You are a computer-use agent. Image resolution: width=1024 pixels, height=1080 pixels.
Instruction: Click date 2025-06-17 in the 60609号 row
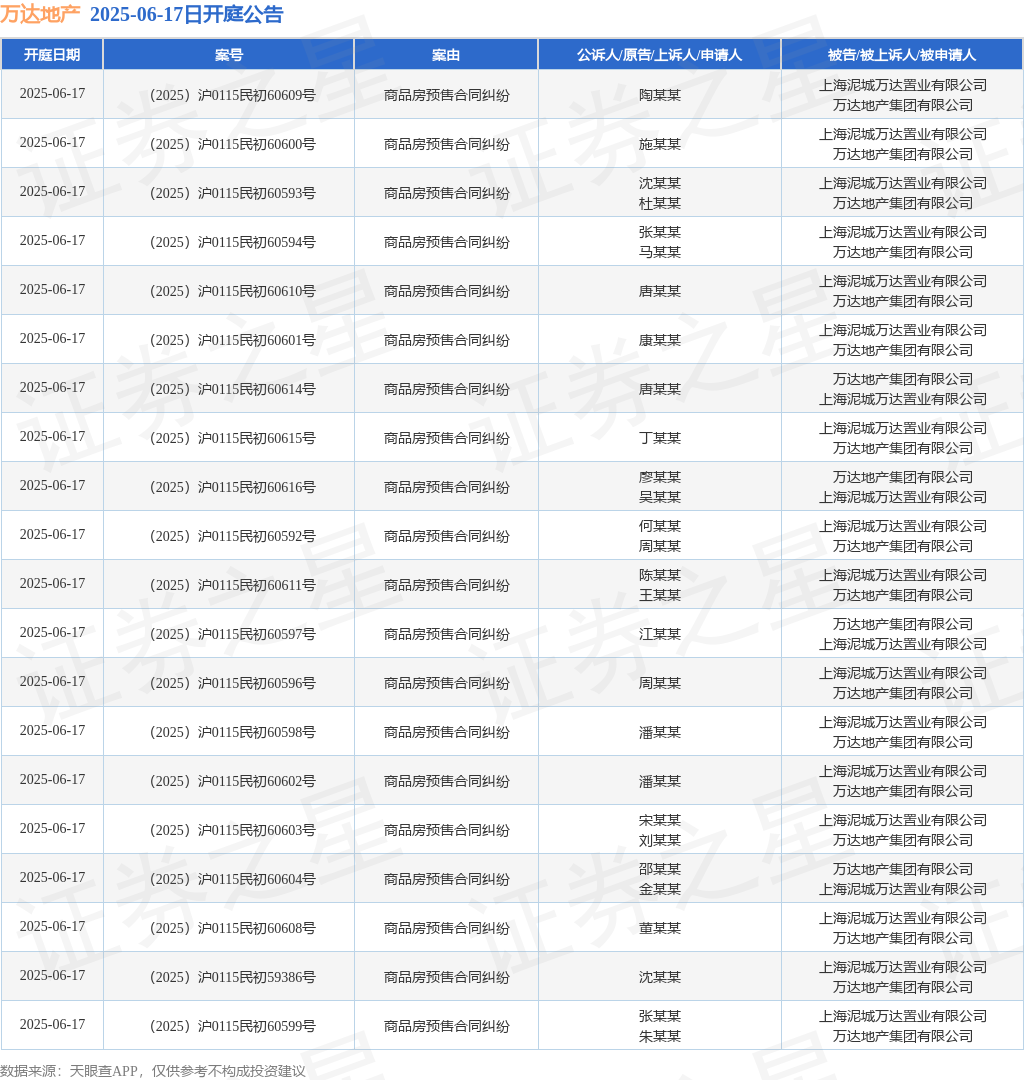pos(52,93)
